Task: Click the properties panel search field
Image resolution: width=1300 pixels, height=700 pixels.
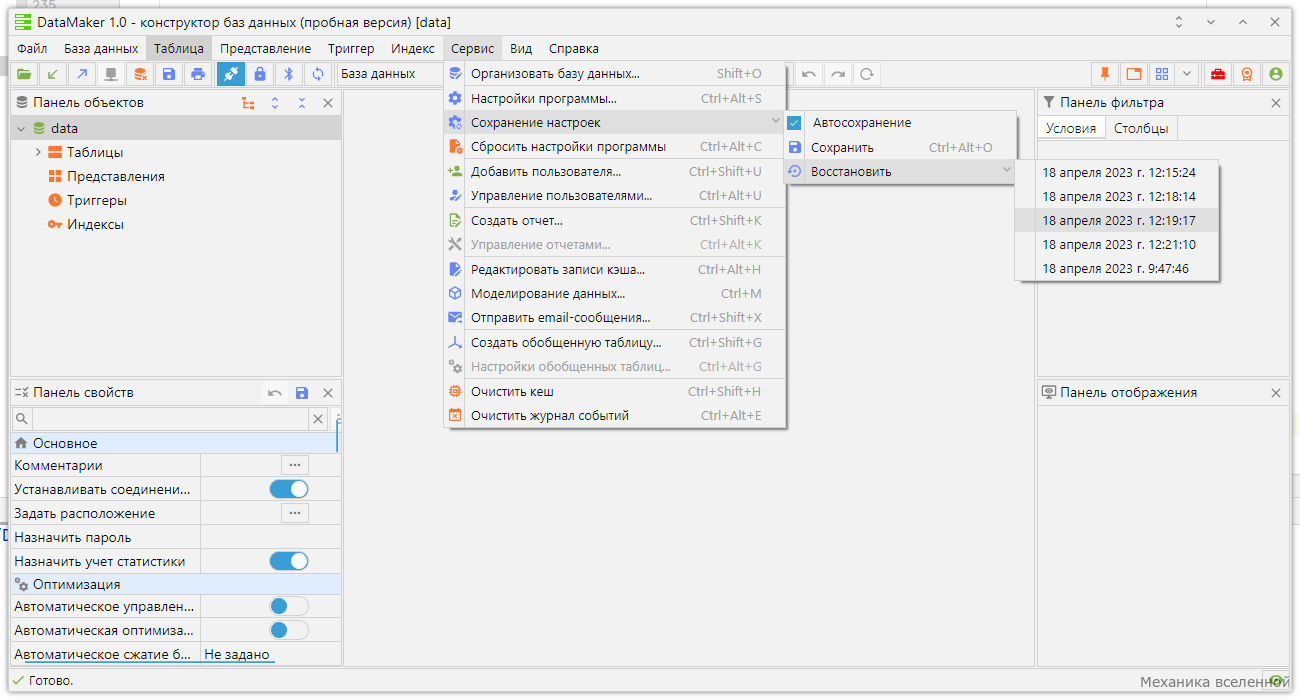Action: [x=170, y=419]
